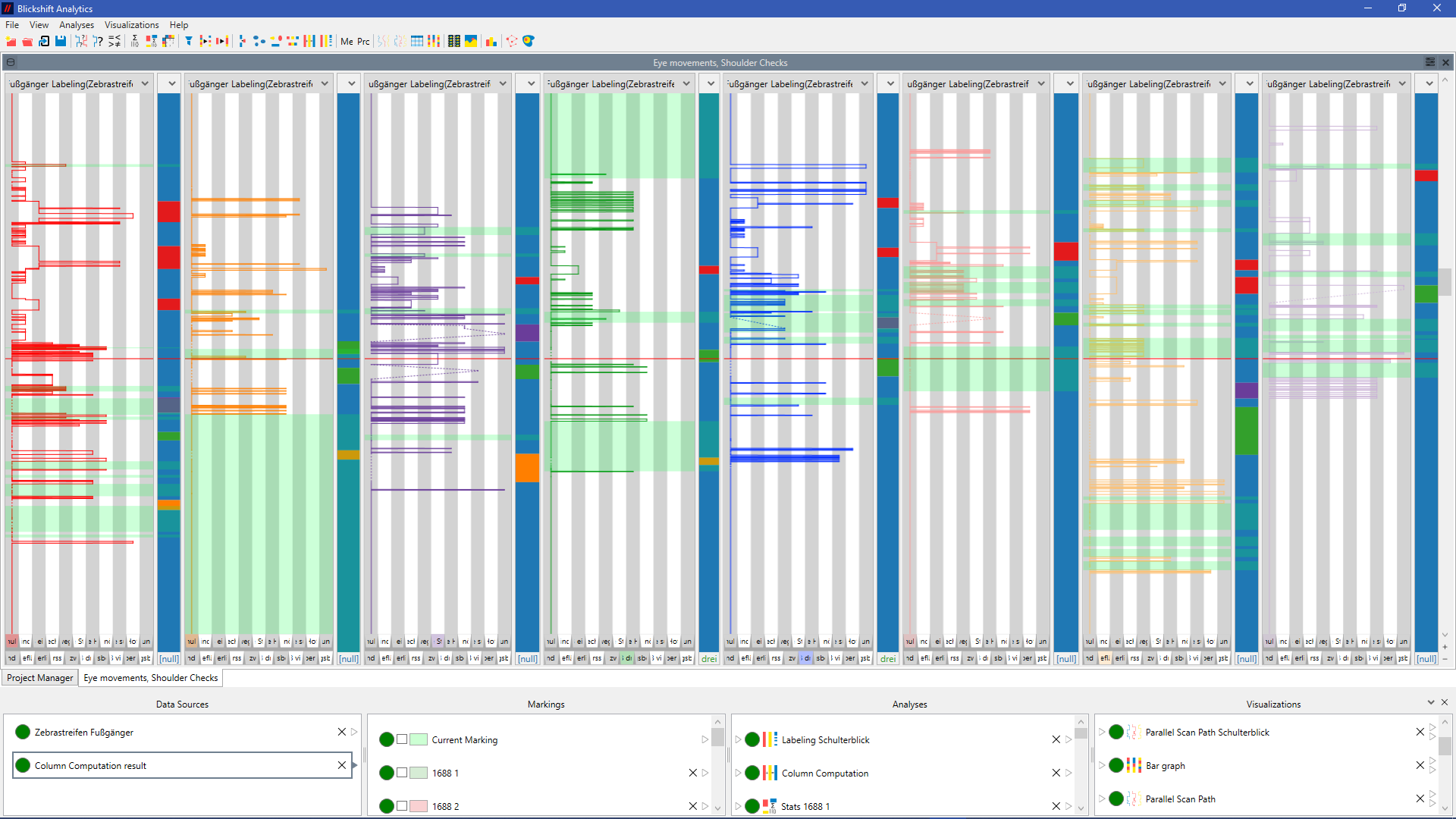Click the blue funnel filter icon
The image size is (1456, 819).
[189, 41]
